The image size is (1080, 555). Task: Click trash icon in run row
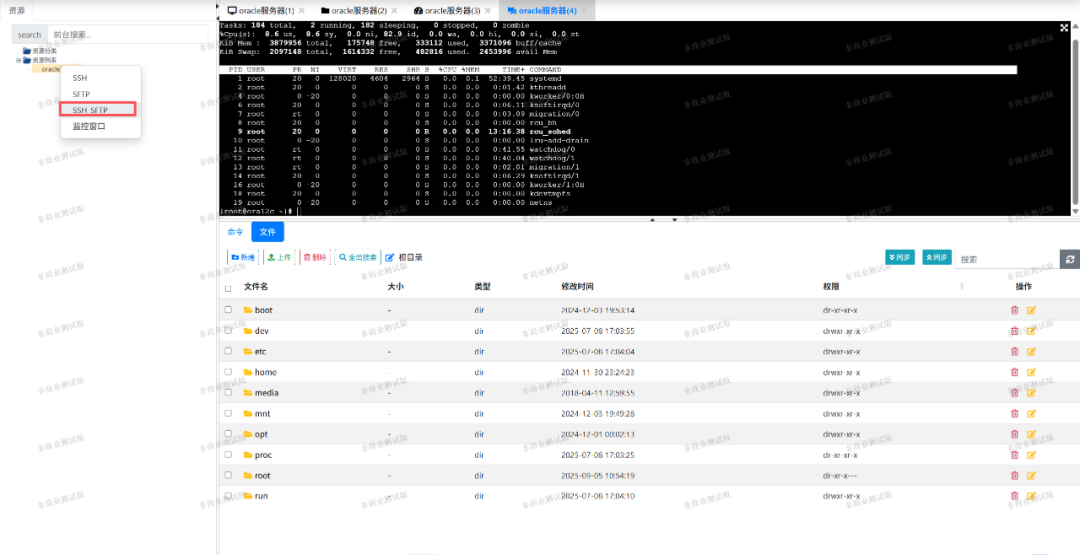(x=1014, y=496)
